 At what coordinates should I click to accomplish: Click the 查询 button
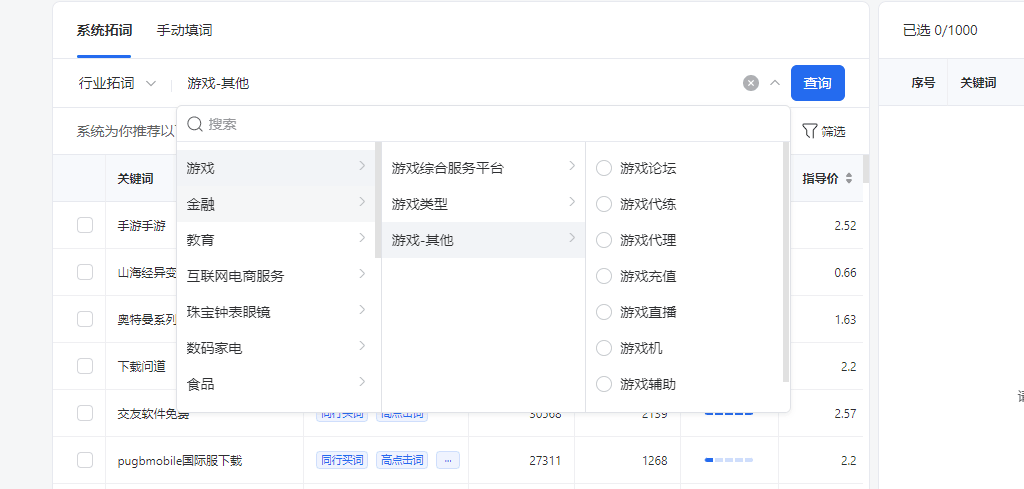point(818,83)
